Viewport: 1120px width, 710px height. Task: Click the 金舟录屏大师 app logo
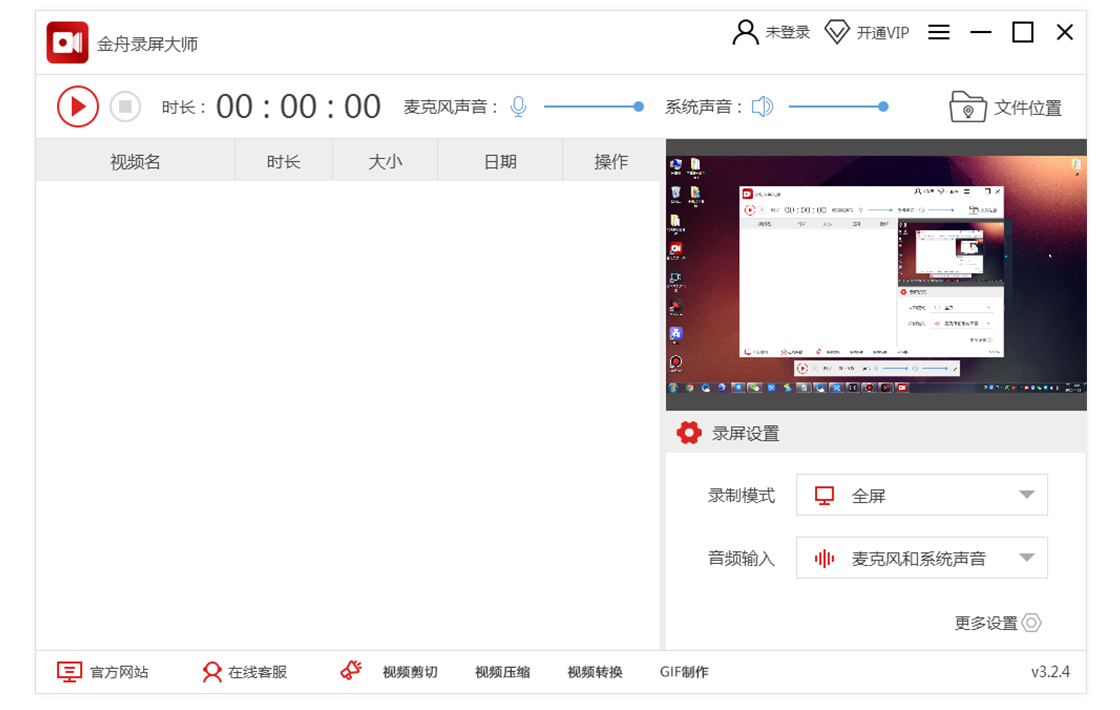(x=67, y=43)
